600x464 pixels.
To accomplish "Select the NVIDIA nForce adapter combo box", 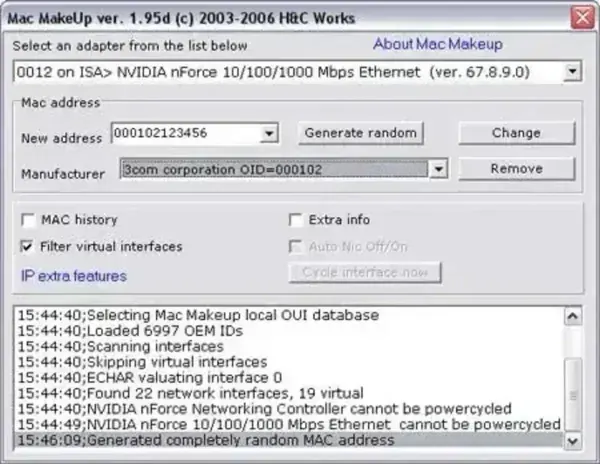I will 297,72.
